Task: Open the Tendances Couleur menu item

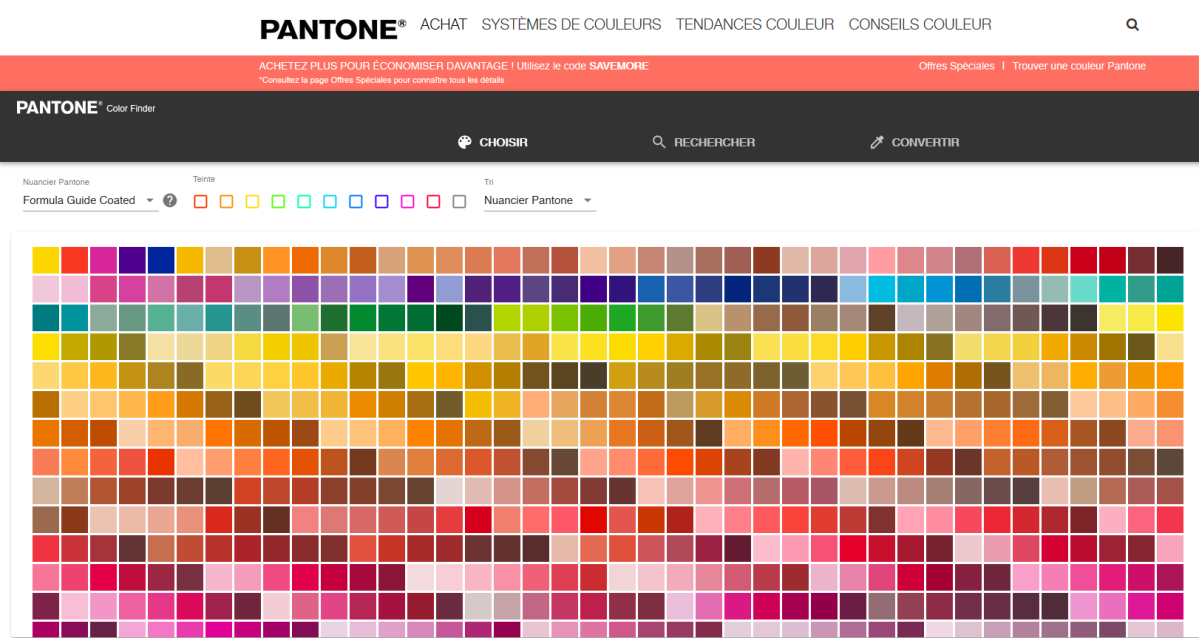Action: (754, 25)
